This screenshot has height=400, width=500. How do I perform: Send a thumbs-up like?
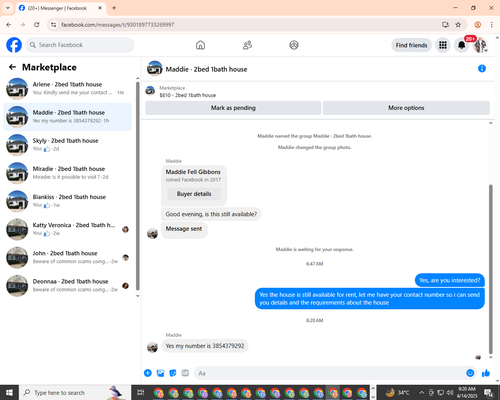(x=486, y=373)
